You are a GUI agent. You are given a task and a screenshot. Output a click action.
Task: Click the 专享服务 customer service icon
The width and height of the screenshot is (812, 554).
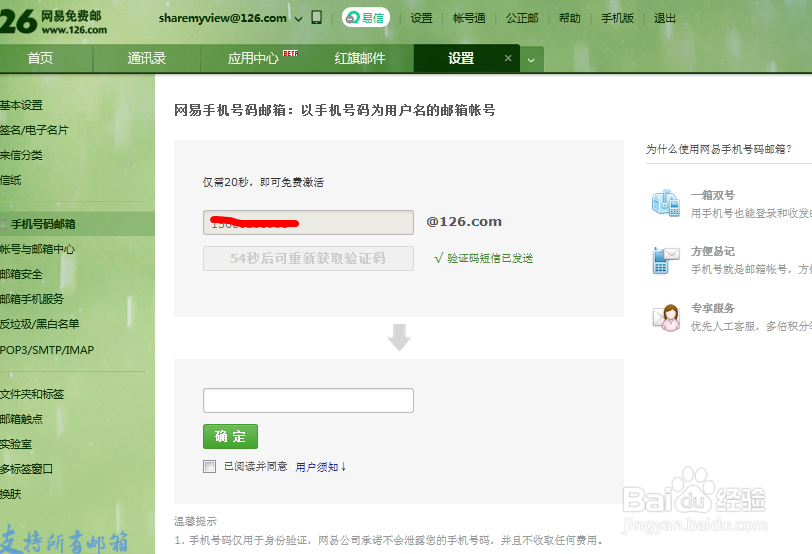(666, 317)
